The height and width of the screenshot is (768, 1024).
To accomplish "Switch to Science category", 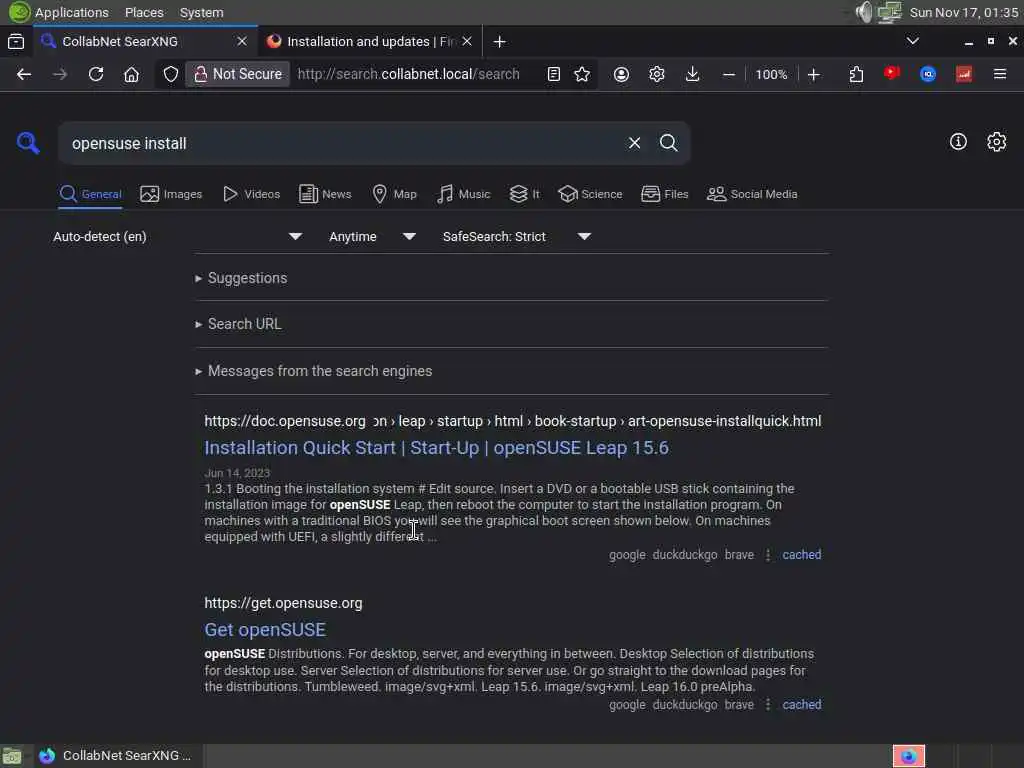I will 590,194.
